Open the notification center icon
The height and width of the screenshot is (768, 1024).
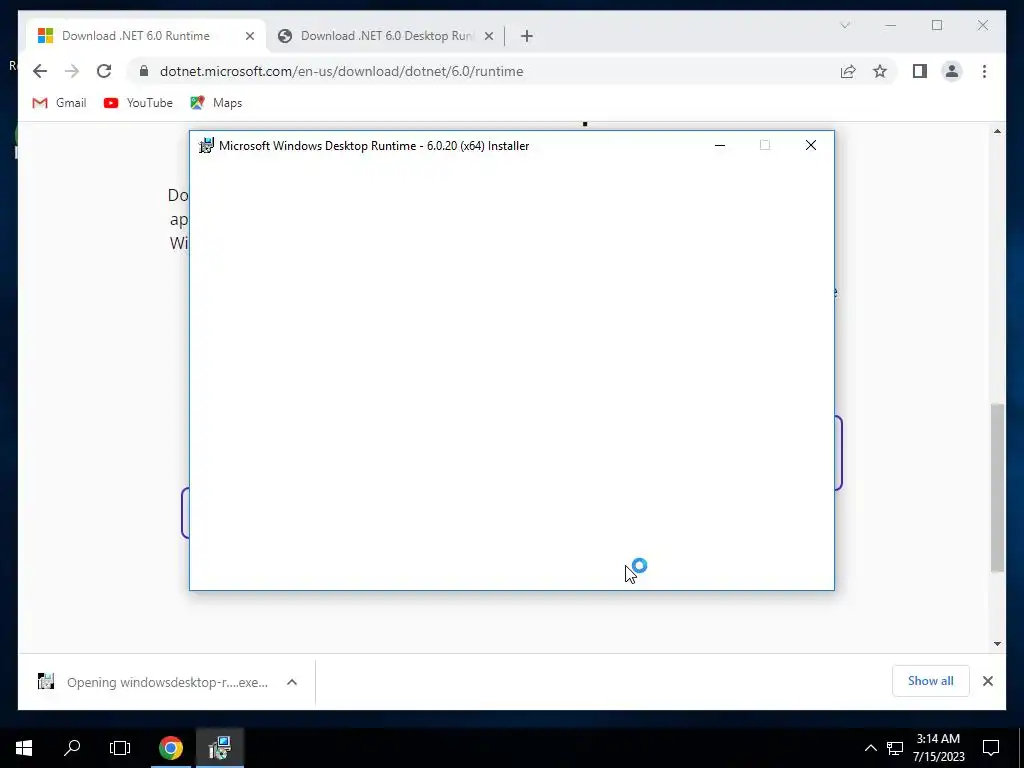tap(991, 748)
